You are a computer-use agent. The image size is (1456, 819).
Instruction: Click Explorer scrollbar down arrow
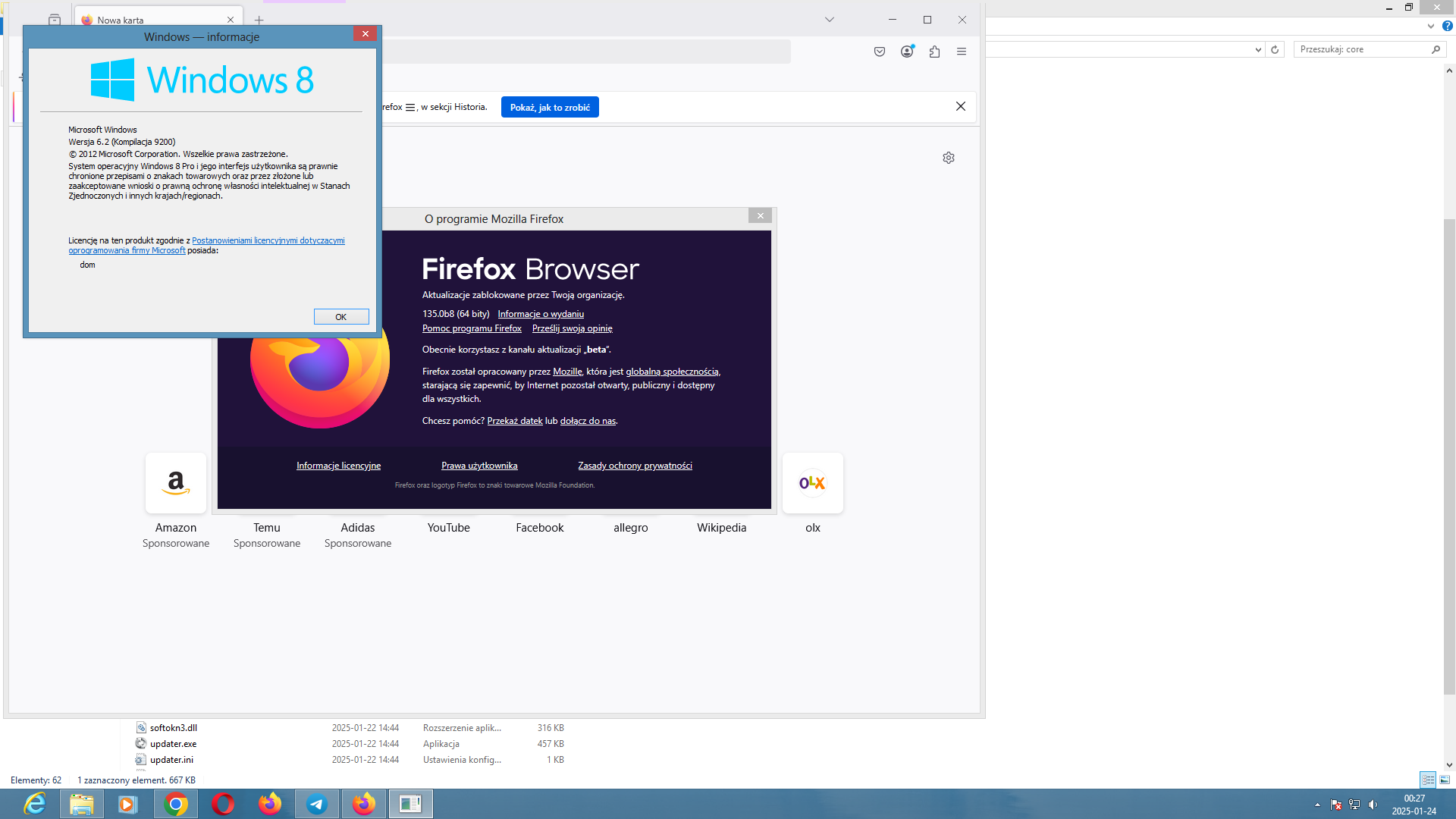tap(1449, 765)
